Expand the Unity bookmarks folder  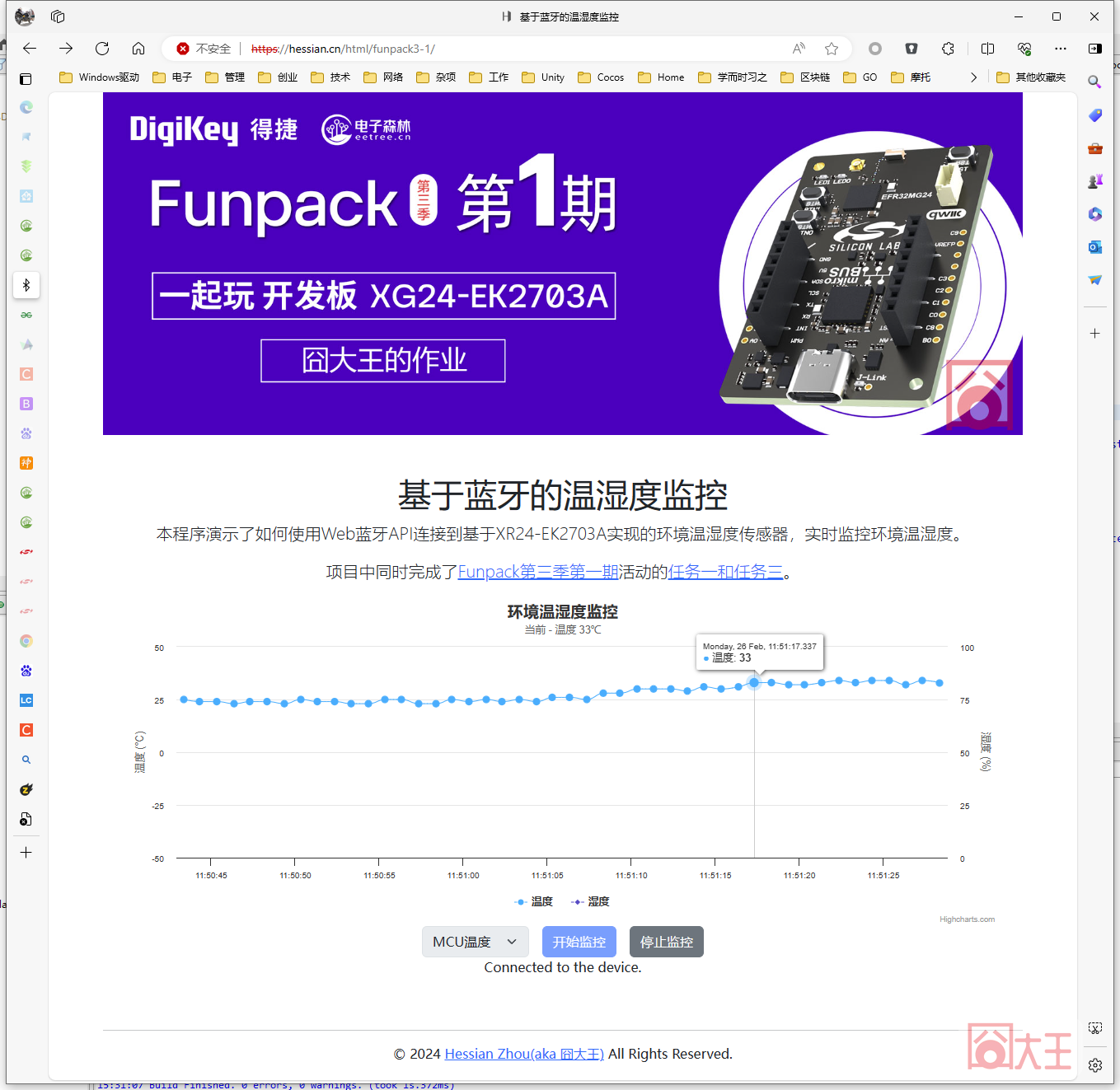click(x=543, y=77)
